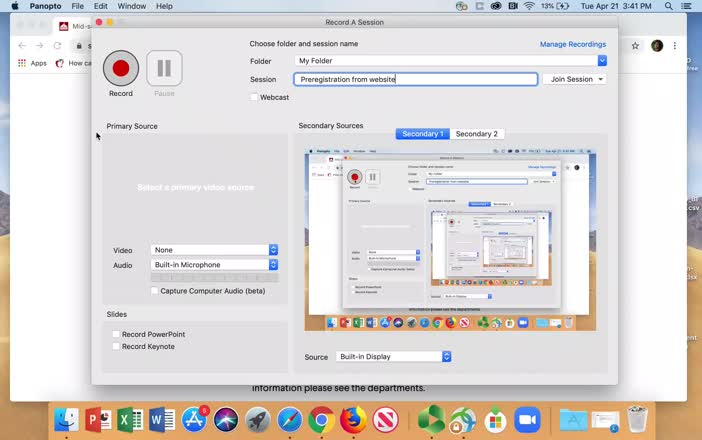Viewport: 702px width, 440px height.
Task: Open the Wi-Fi menu bar icon
Action: 529,6
